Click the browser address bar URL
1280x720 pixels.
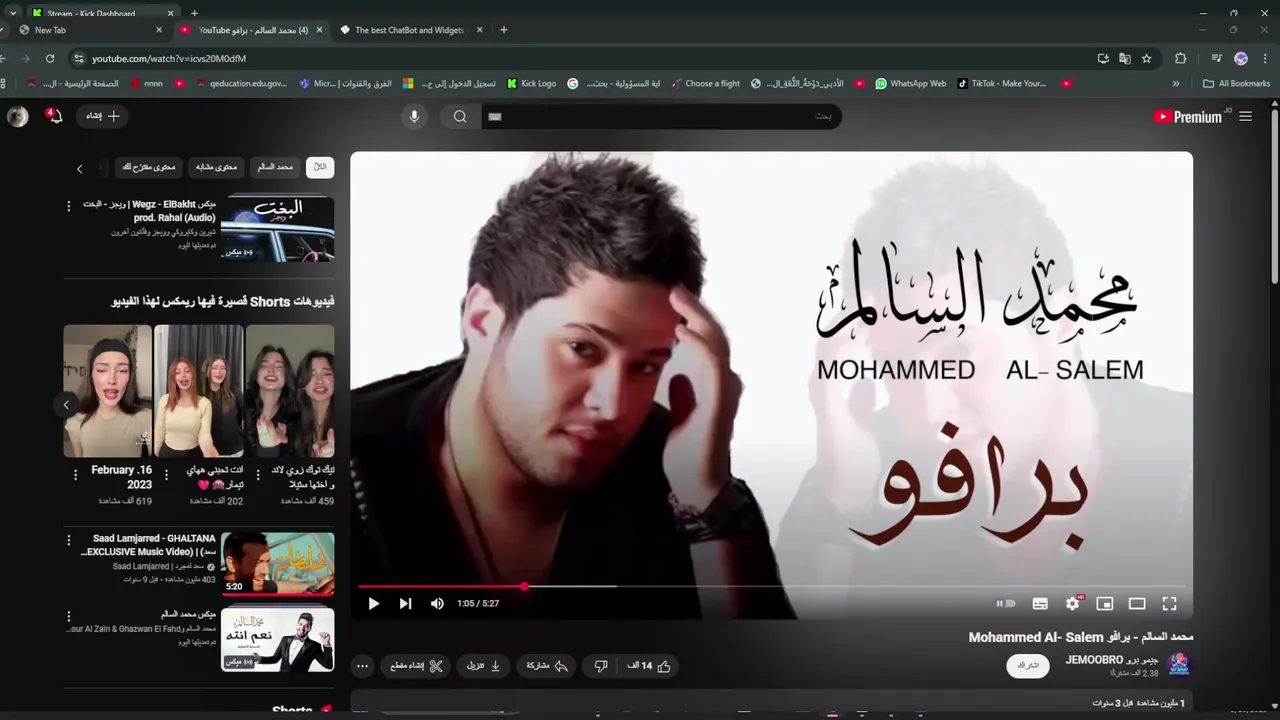(x=169, y=59)
